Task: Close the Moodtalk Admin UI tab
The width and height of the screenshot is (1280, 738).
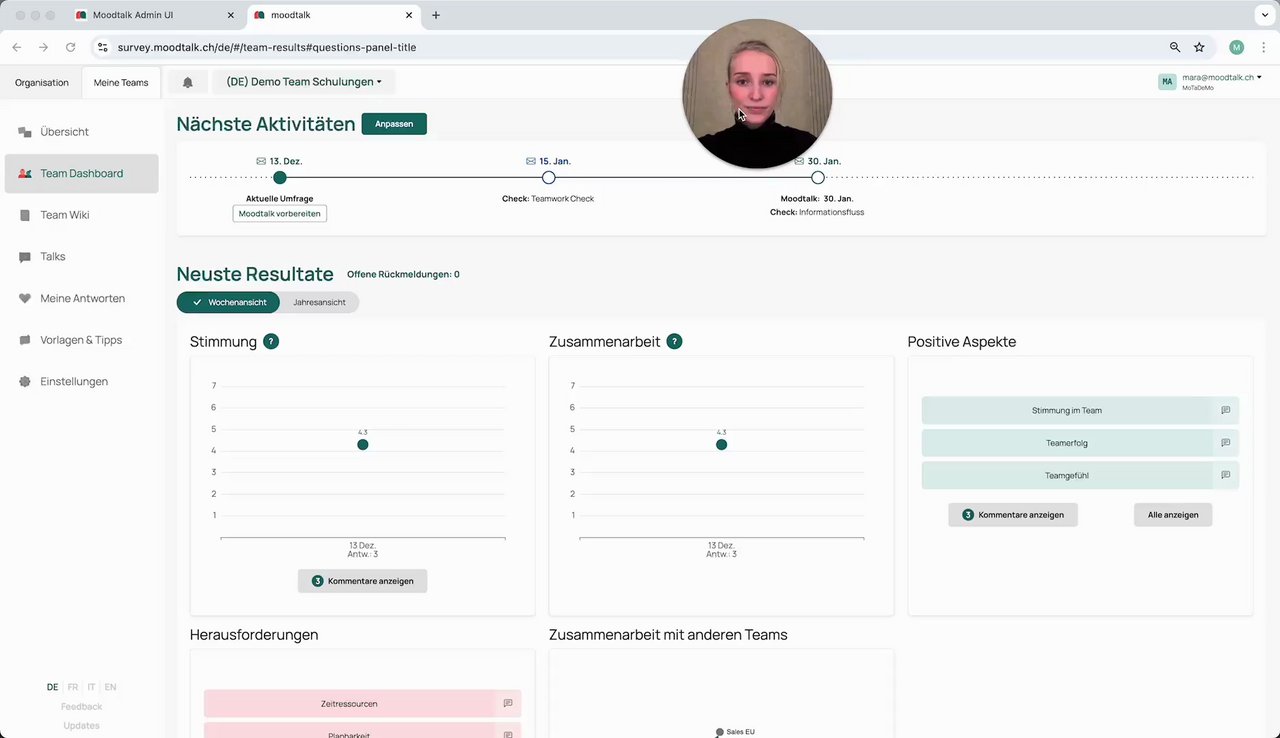Action: pyautogui.click(x=230, y=15)
